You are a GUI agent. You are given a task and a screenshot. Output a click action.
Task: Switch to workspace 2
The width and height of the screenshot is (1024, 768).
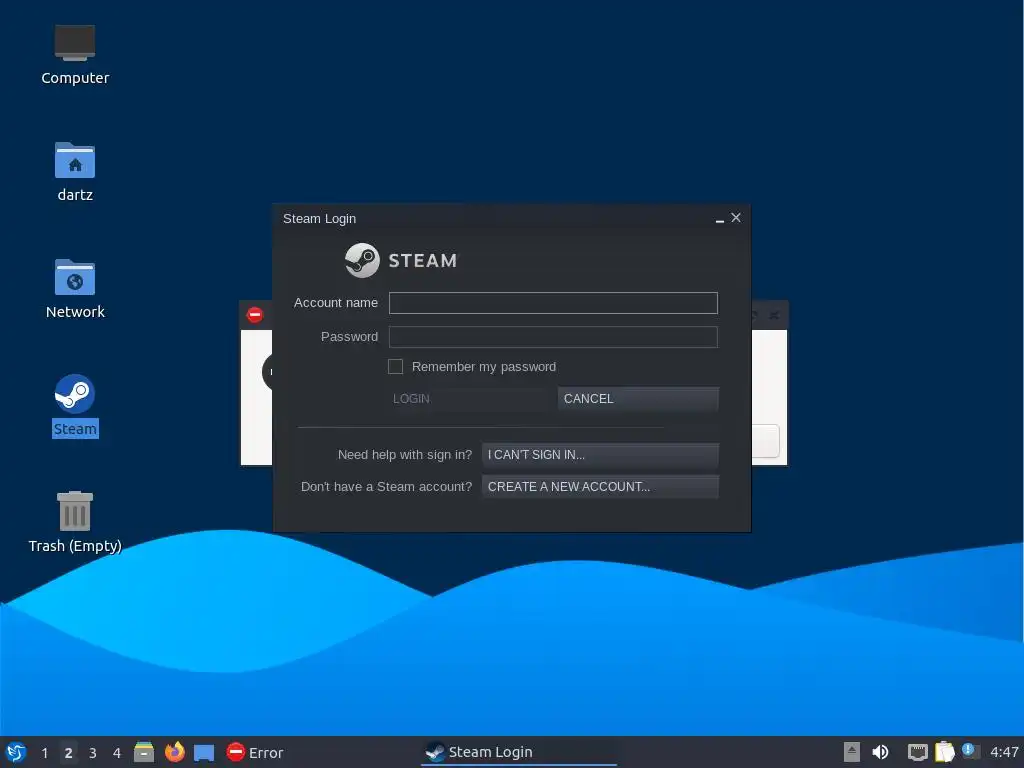point(69,753)
